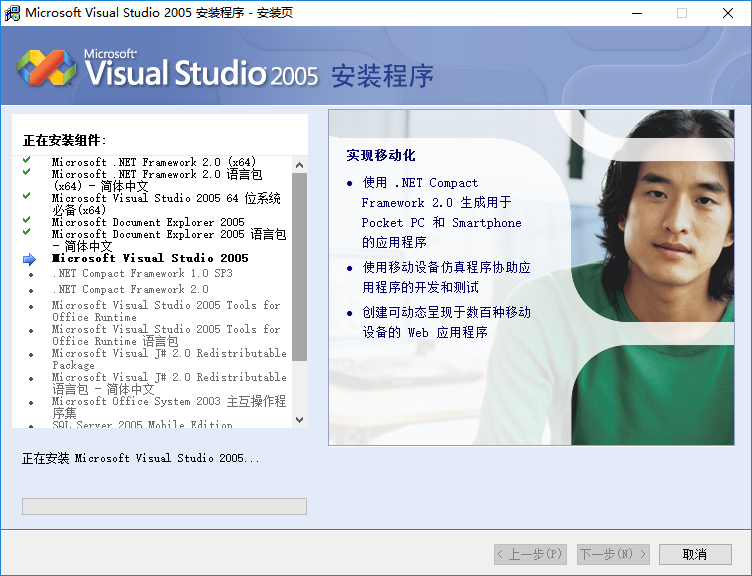Select Microsoft Document Explorer 2005 entry

pyautogui.click(x=148, y=222)
